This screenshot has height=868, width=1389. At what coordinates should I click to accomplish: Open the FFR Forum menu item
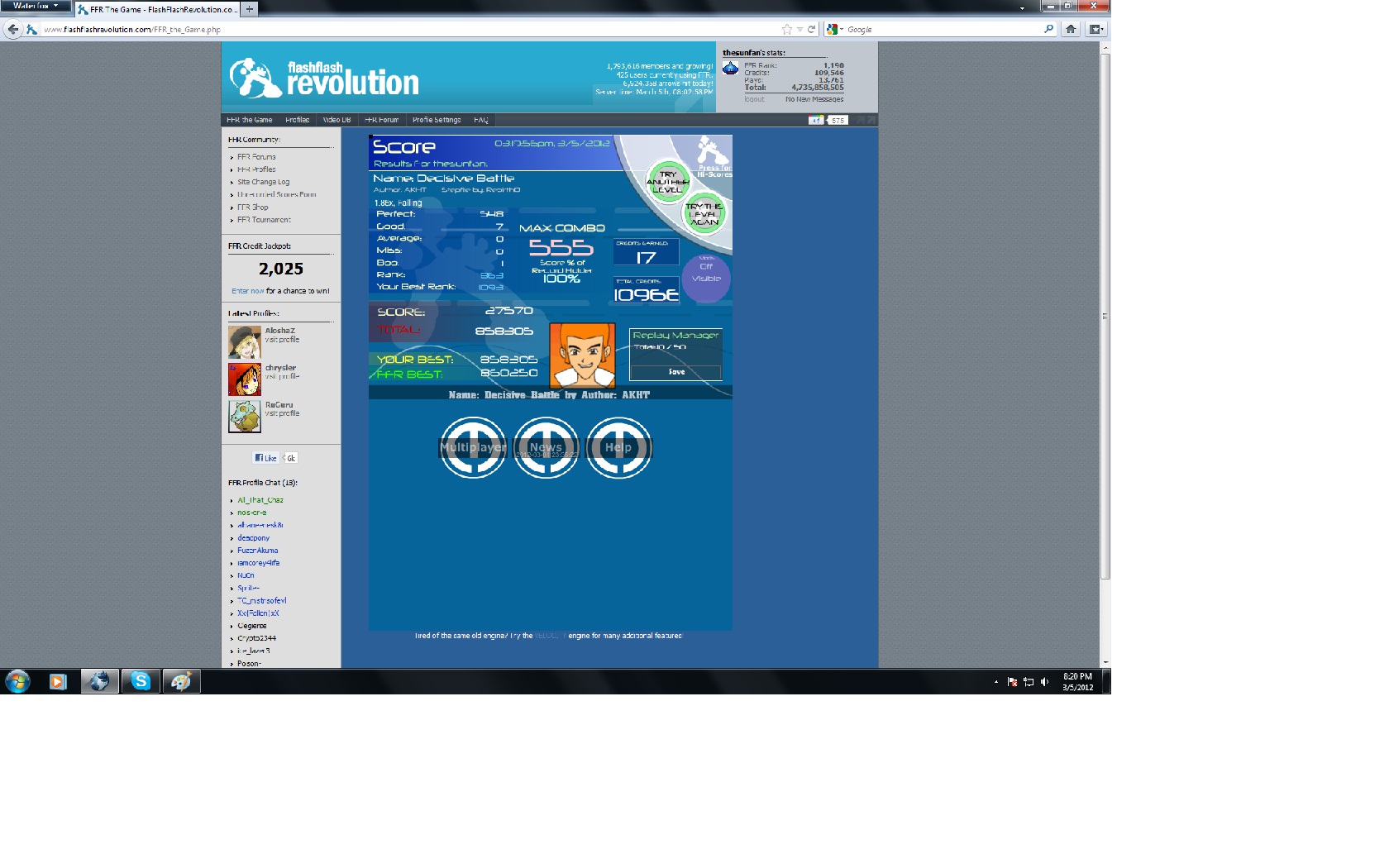point(382,120)
